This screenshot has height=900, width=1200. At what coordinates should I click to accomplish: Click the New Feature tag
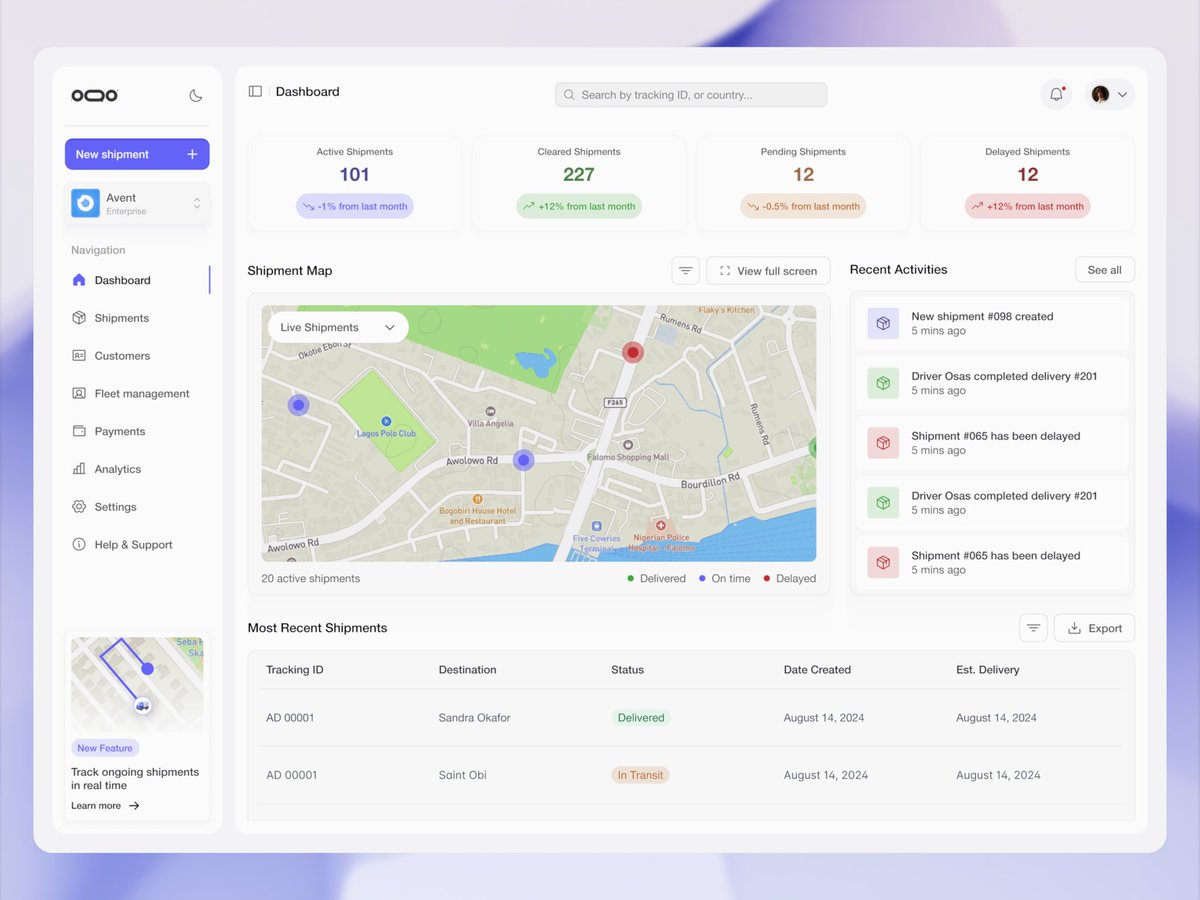[x=105, y=748]
